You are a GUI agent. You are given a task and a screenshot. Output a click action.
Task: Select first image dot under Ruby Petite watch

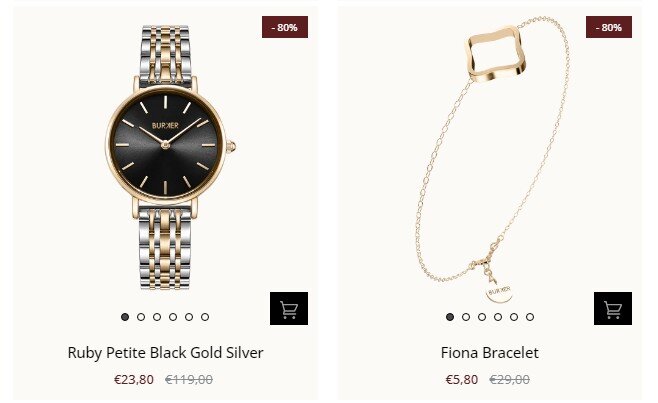point(125,317)
